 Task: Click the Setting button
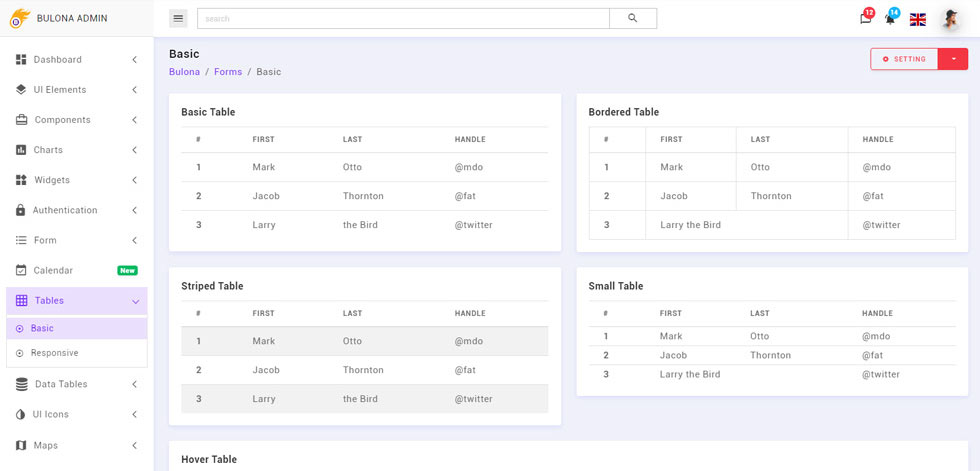[x=904, y=59]
